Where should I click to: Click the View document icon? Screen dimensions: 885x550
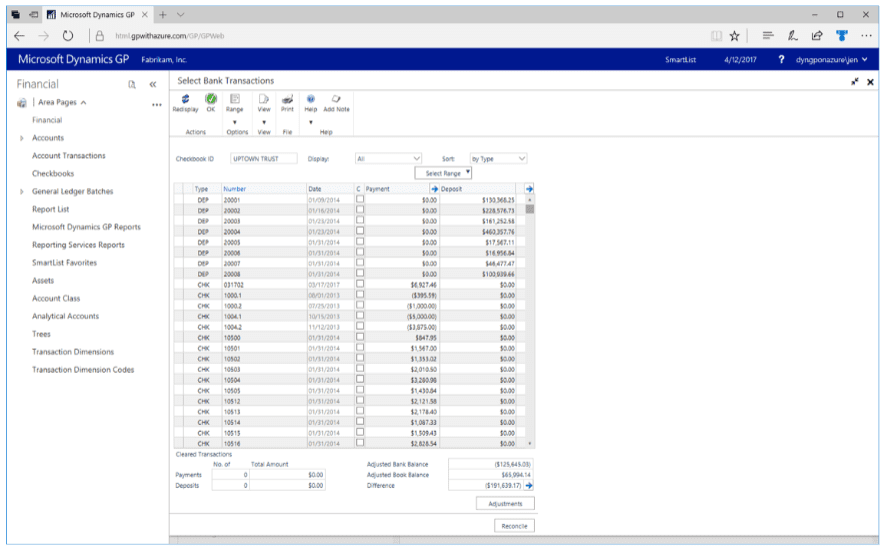(264, 99)
